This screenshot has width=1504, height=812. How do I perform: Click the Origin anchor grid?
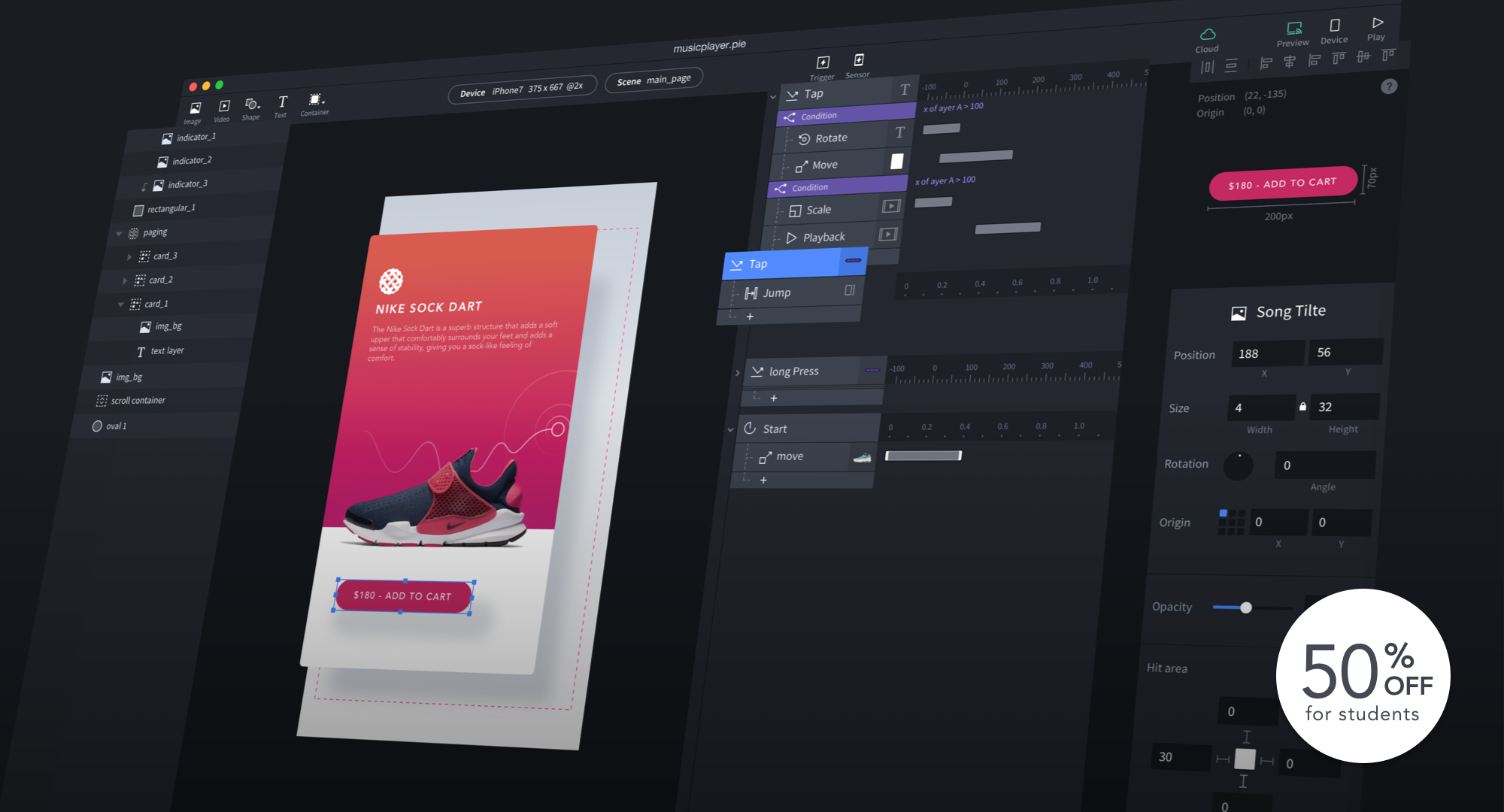[x=1231, y=522]
